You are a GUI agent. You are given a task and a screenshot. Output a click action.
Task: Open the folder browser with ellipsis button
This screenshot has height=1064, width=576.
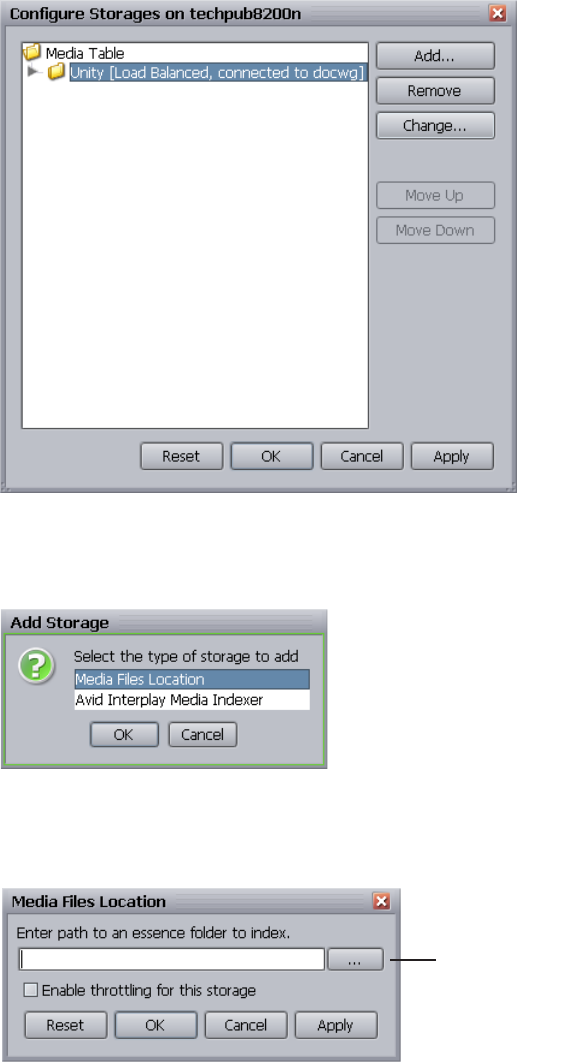pyautogui.click(x=355, y=960)
